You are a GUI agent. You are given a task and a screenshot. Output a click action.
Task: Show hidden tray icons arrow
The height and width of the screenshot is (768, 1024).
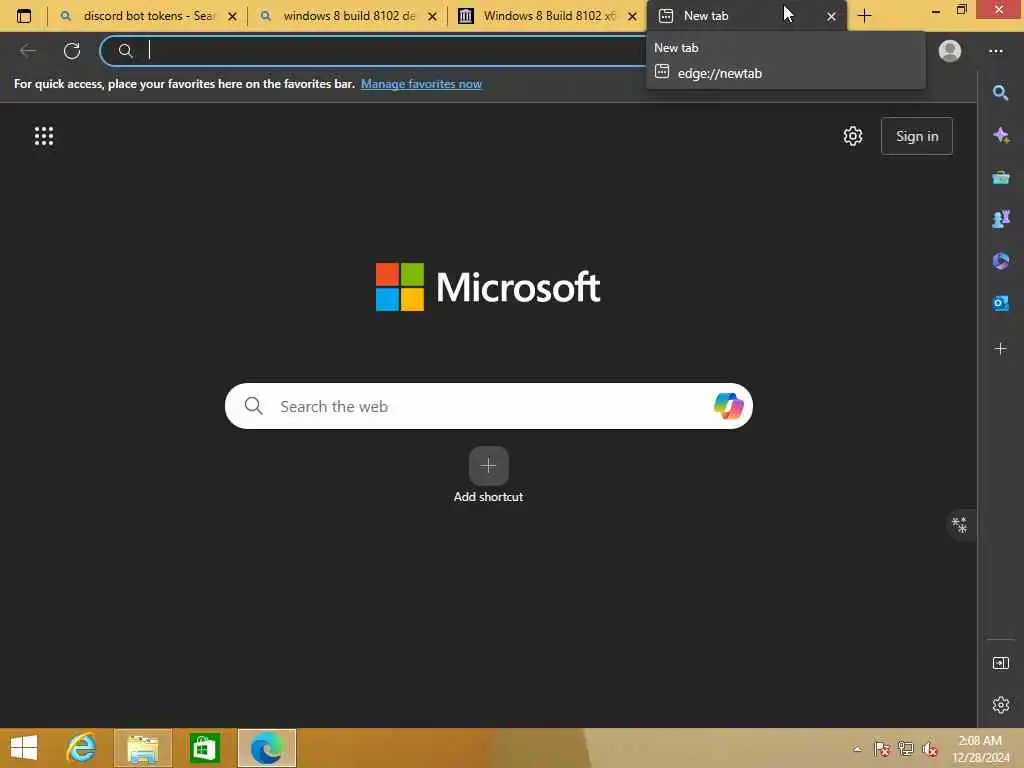point(857,748)
